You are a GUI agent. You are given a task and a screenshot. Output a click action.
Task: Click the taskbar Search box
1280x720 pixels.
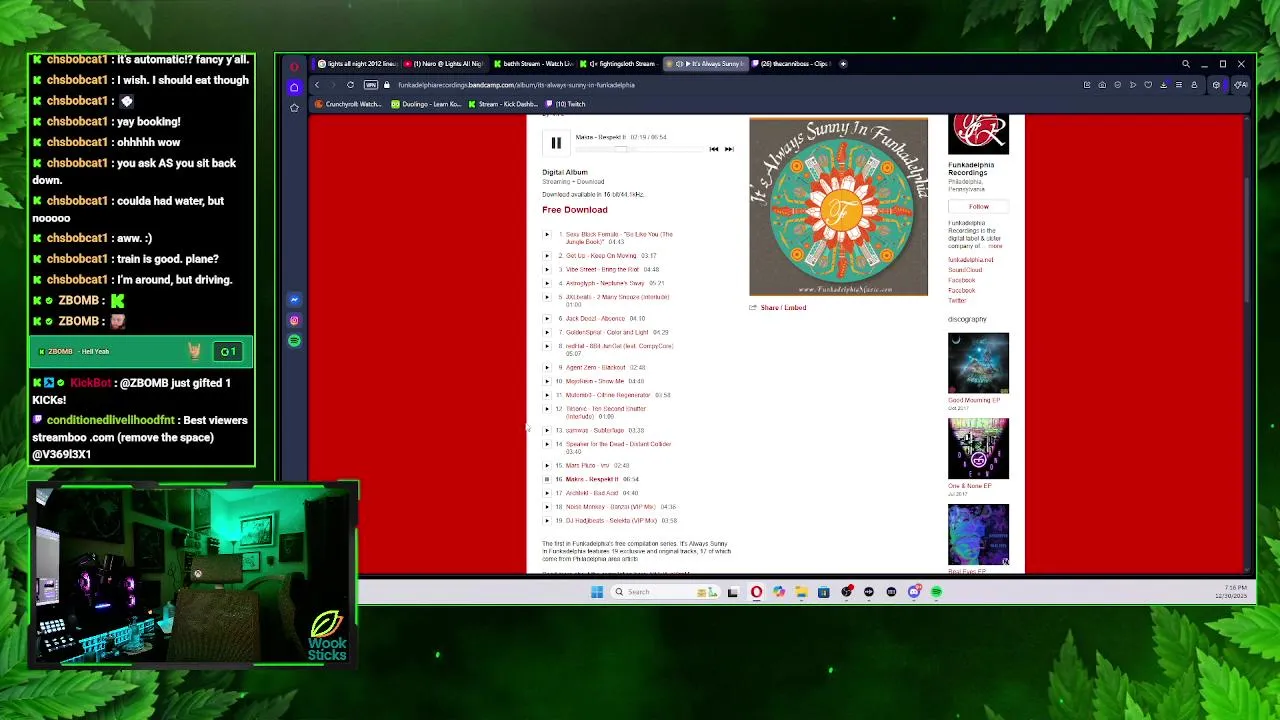click(665, 592)
